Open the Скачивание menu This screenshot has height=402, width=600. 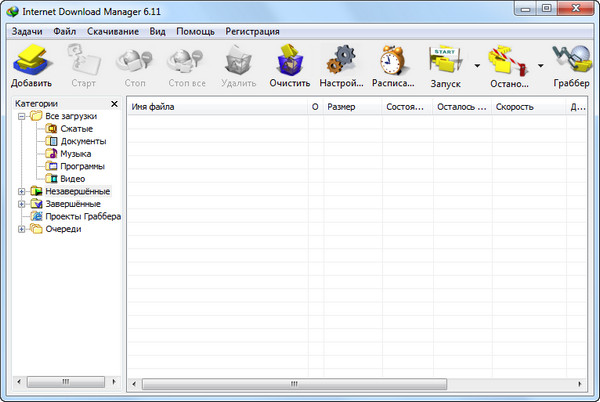tap(112, 31)
